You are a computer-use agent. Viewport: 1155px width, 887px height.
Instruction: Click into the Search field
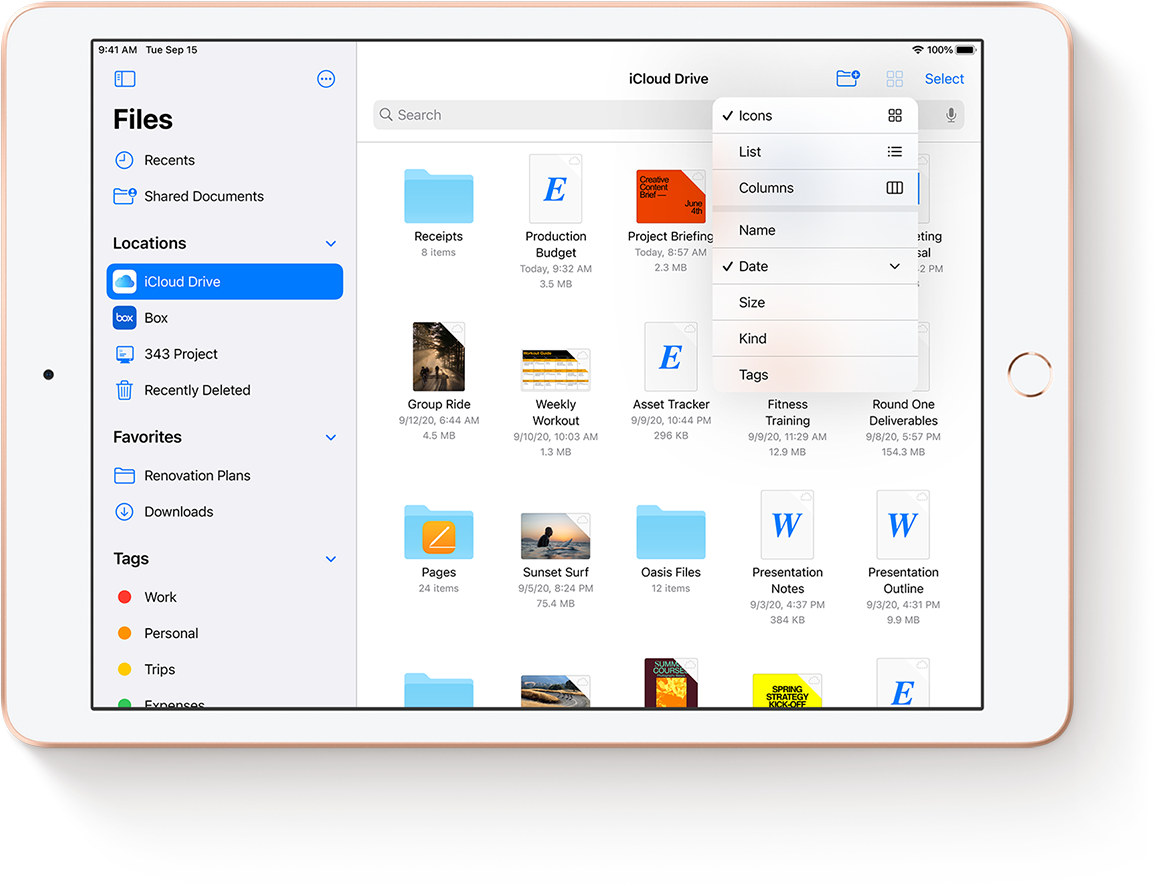pyautogui.click(x=542, y=115)
